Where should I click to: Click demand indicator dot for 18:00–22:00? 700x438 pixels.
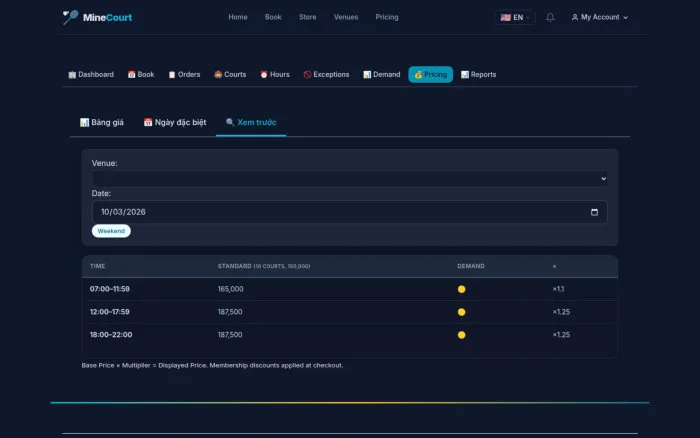pyautogui.click(x=462, y=335)
